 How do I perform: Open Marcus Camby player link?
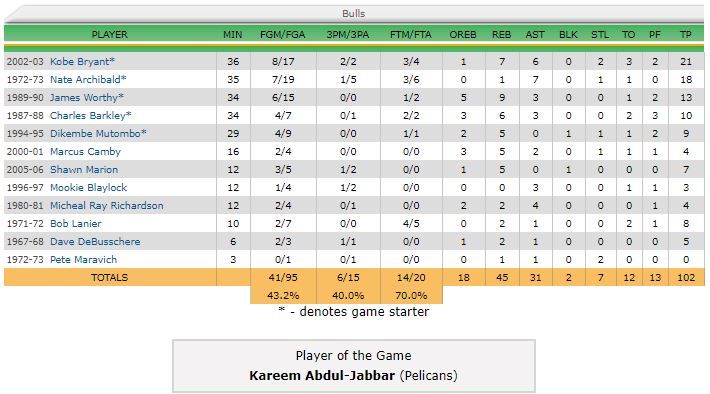coord(85,152)
